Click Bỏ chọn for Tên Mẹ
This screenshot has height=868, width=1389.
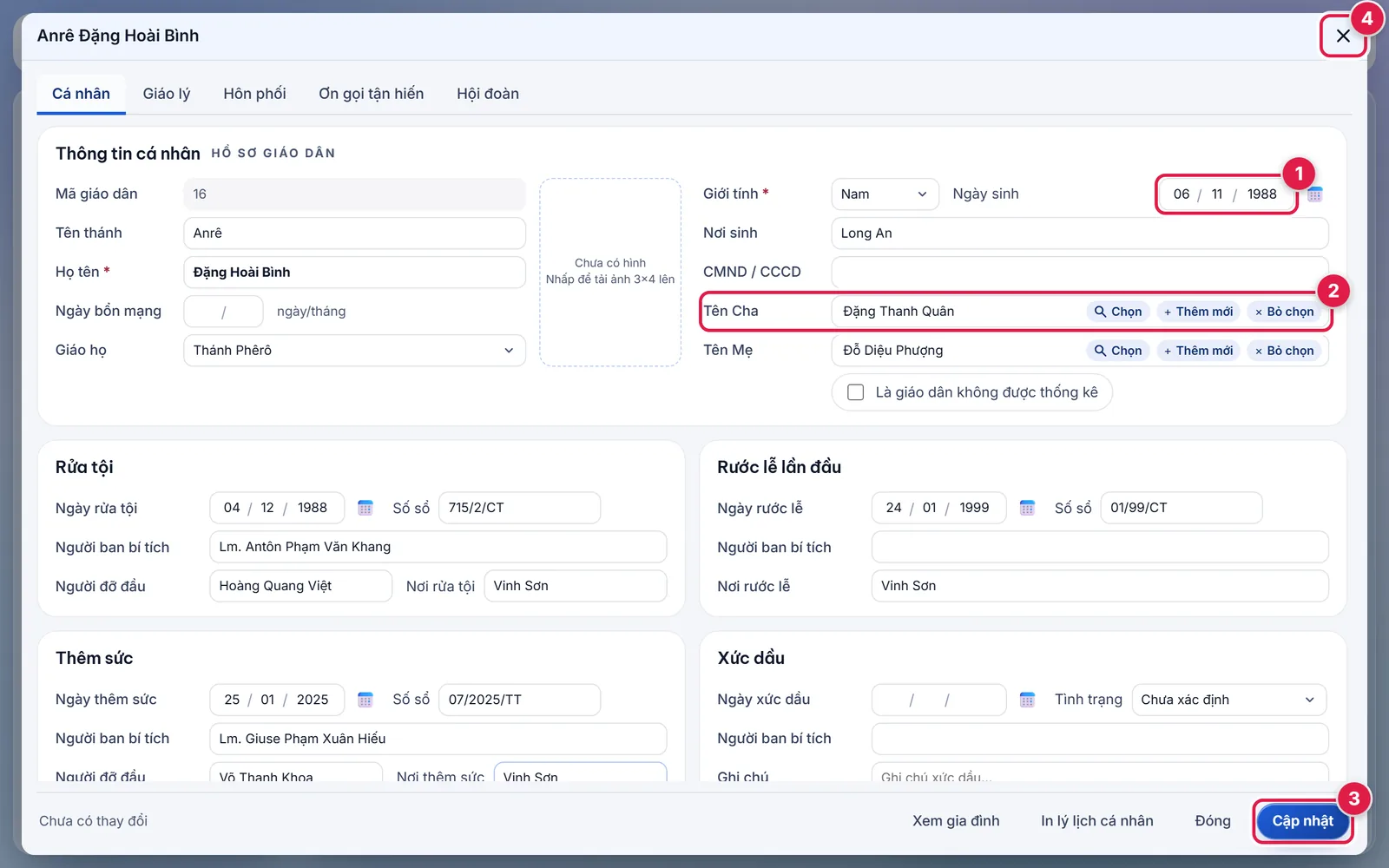[1284, 351]
